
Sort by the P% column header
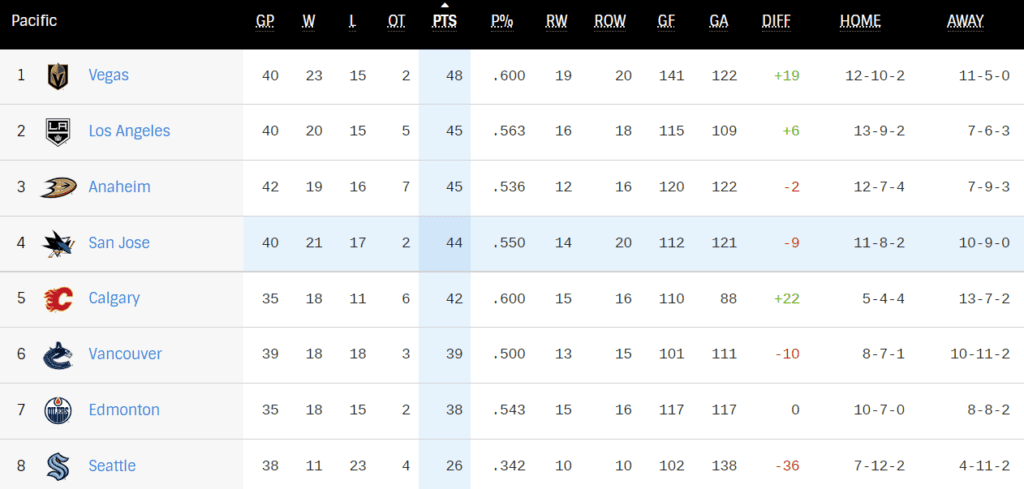pos(502,21)
